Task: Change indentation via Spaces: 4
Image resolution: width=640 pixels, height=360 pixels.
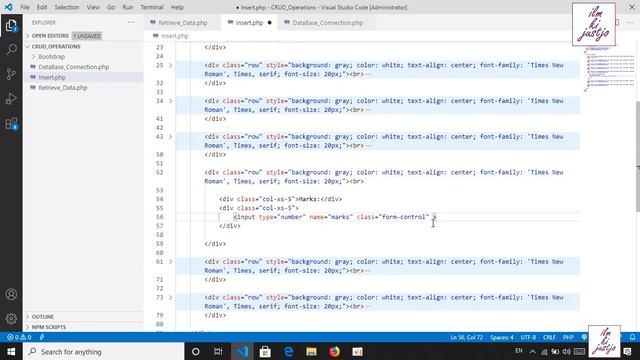Action: (x=502, y=337)
